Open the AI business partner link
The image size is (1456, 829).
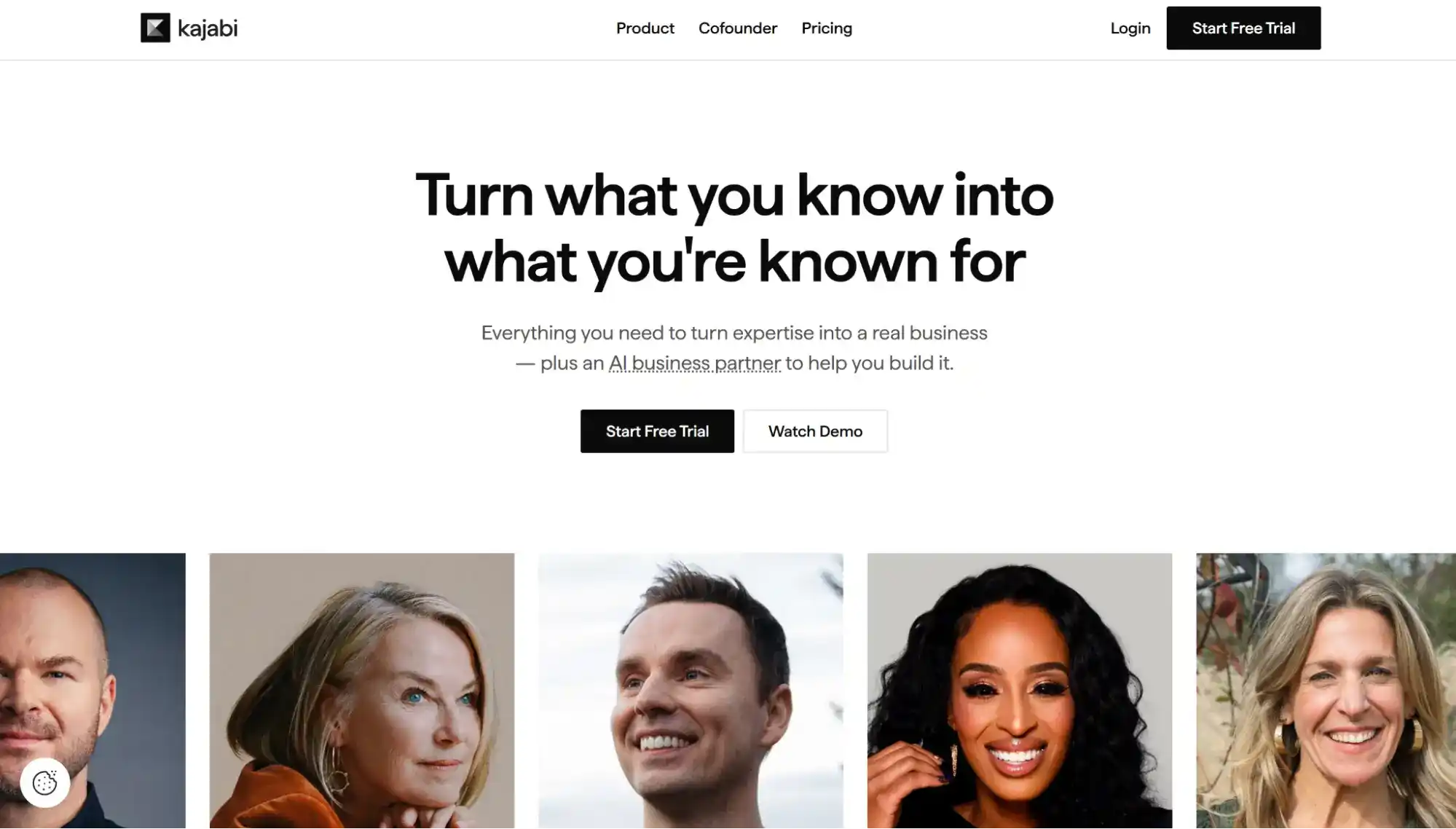point(695,363)
